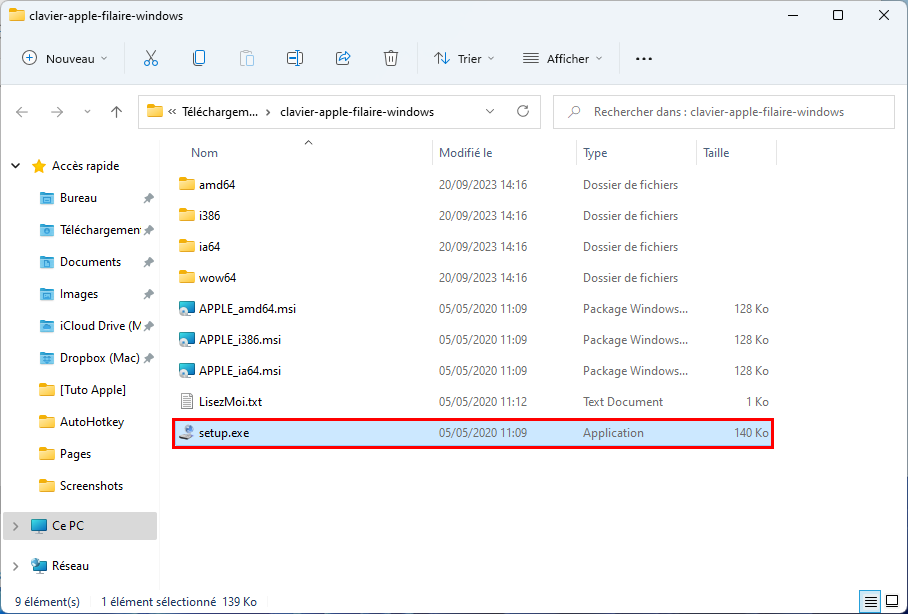Click the i386 folder icon
908x614 pixels.
[186, 215]
